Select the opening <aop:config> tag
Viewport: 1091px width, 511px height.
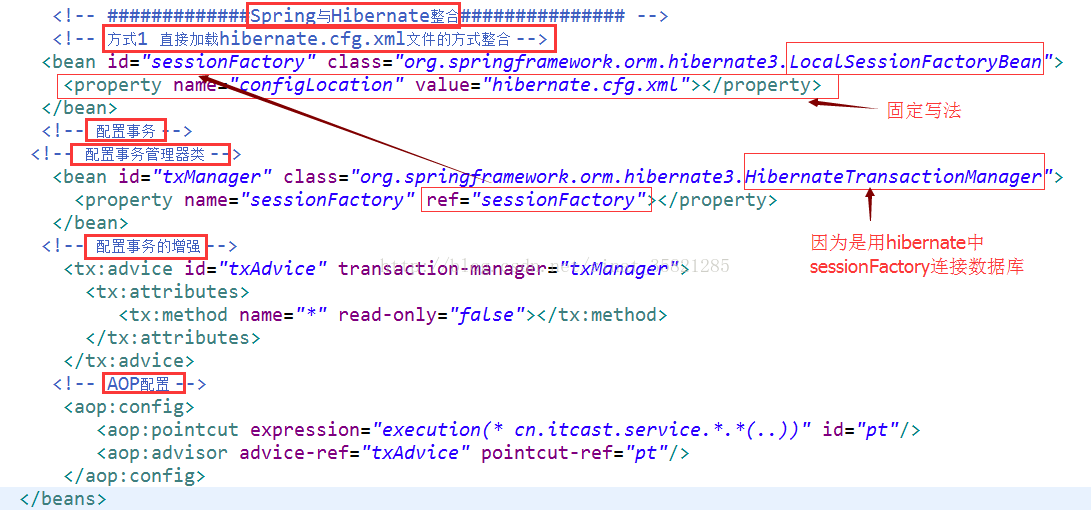[x=129, y=407]
